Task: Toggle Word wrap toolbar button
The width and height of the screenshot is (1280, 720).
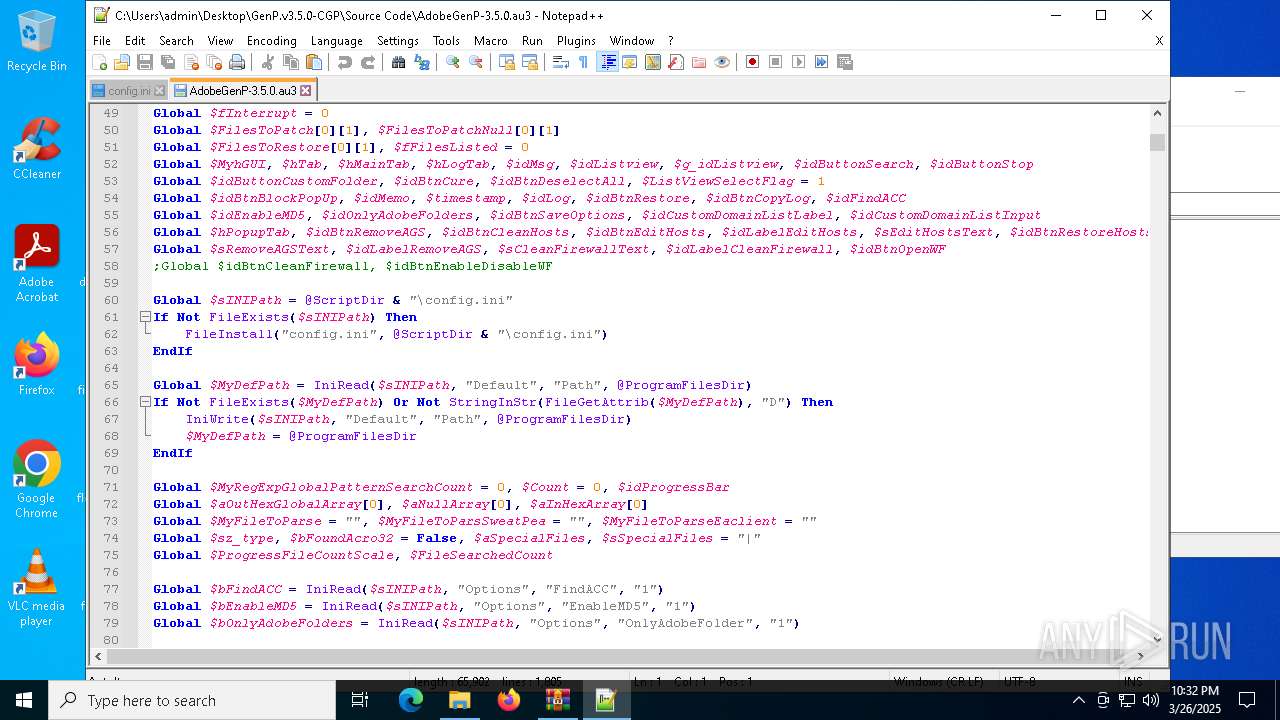Action: (561, 62)
